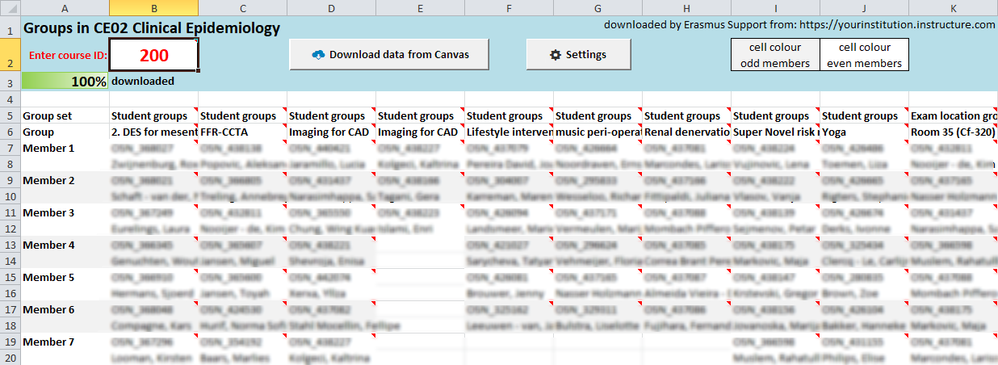This screenshot has height=365, width=998.
Task: Select the Lifestyle intervention group cell
Action: 509,132
